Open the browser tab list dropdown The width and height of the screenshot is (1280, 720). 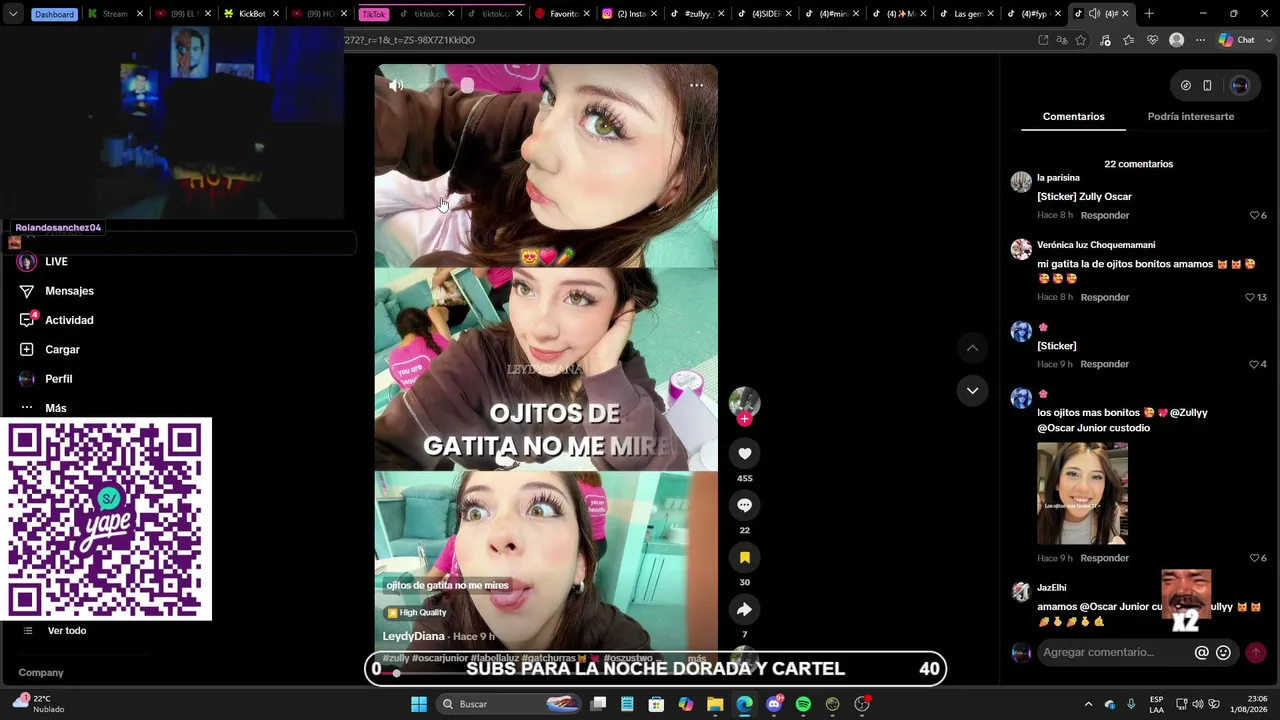pyautogui.click(x=13, y=14)
